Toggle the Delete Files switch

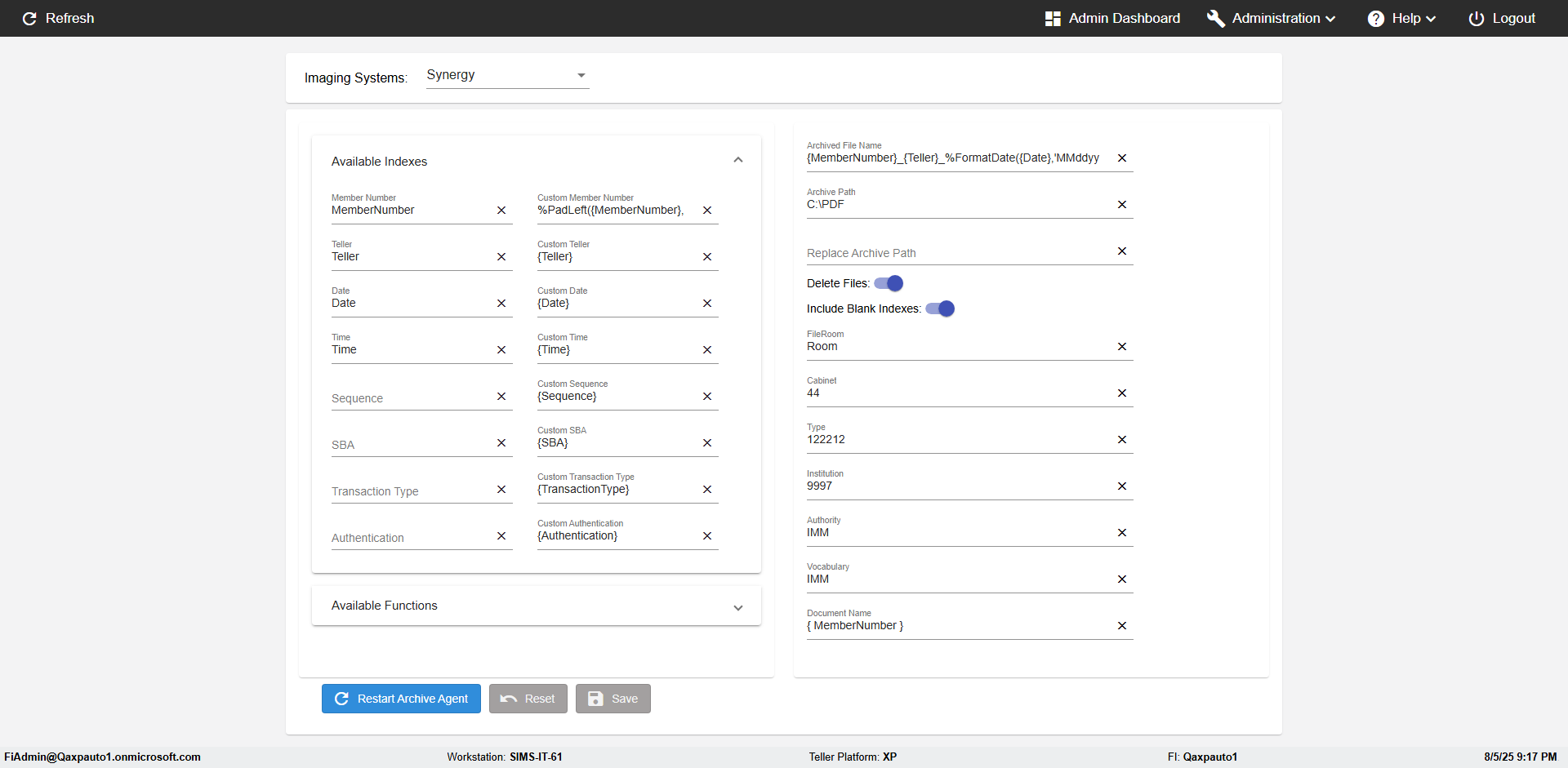pyautogui.click(x=889, y=283)
